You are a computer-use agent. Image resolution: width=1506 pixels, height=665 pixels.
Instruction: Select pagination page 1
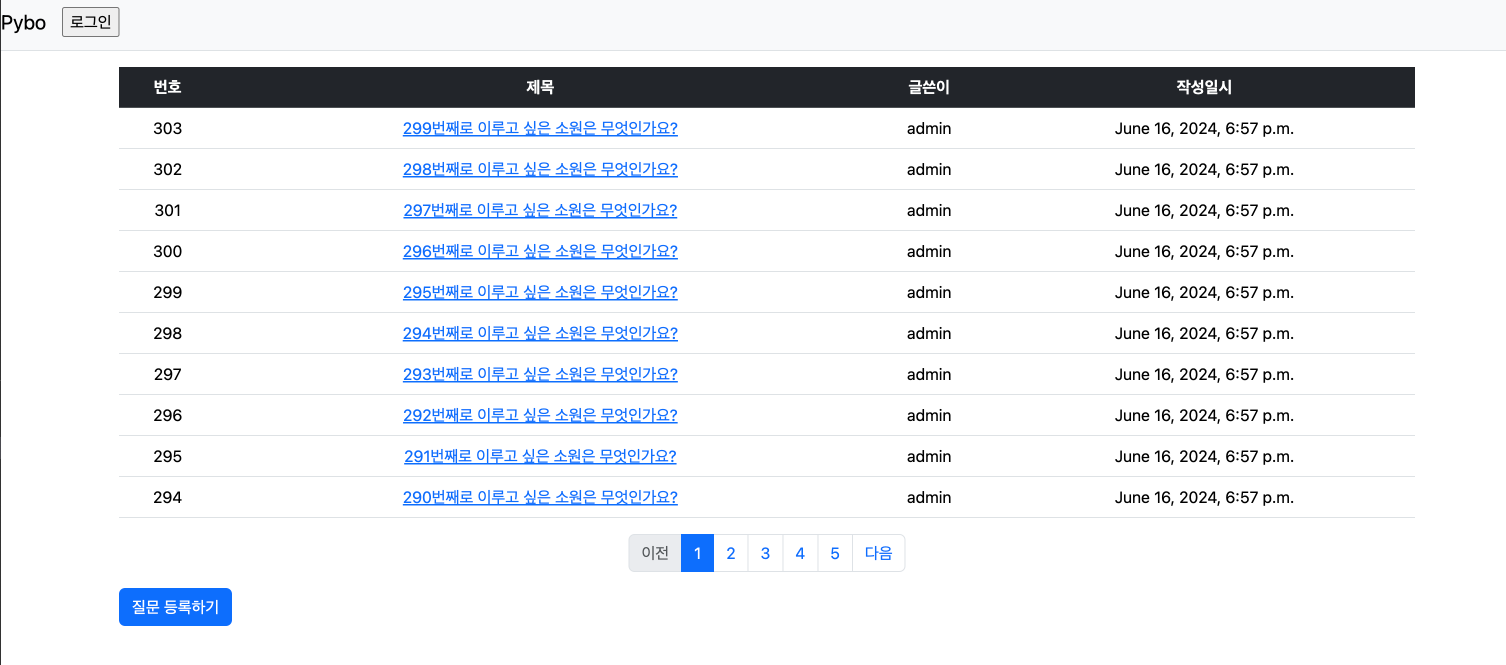pos(697,553)
